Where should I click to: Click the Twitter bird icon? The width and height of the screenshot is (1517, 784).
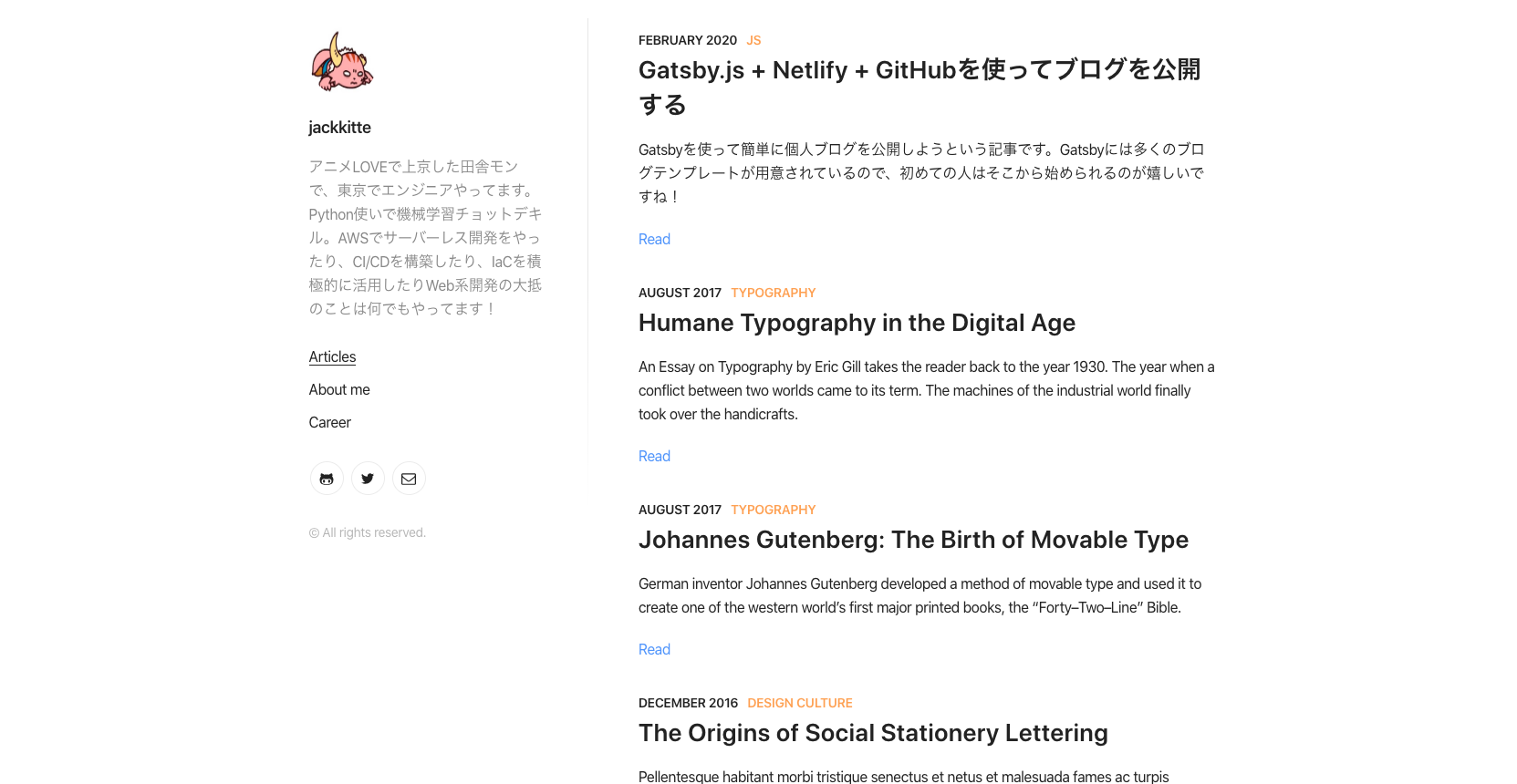coord(368,478)
